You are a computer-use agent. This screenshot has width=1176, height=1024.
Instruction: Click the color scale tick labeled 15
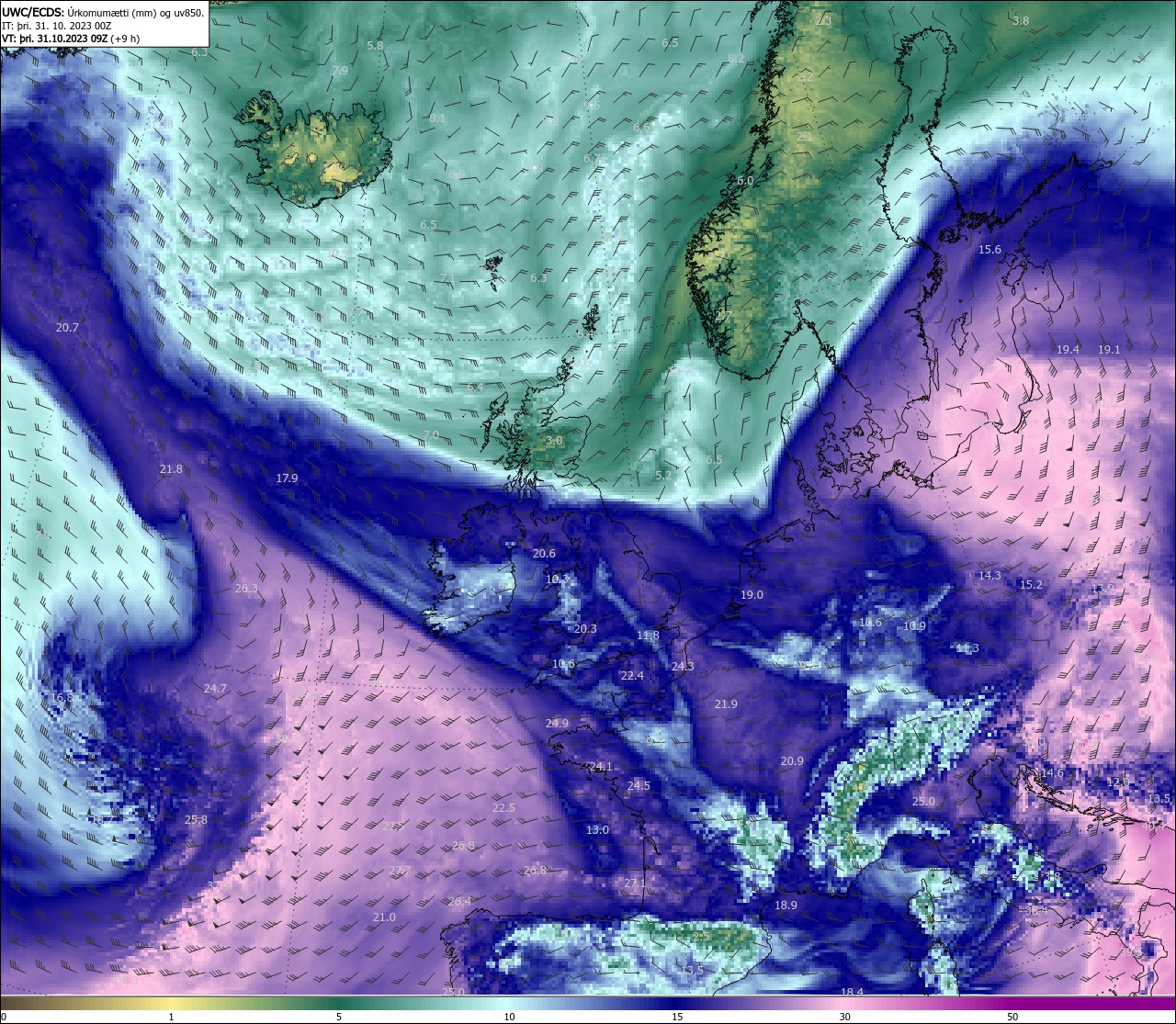(677, 1016)
